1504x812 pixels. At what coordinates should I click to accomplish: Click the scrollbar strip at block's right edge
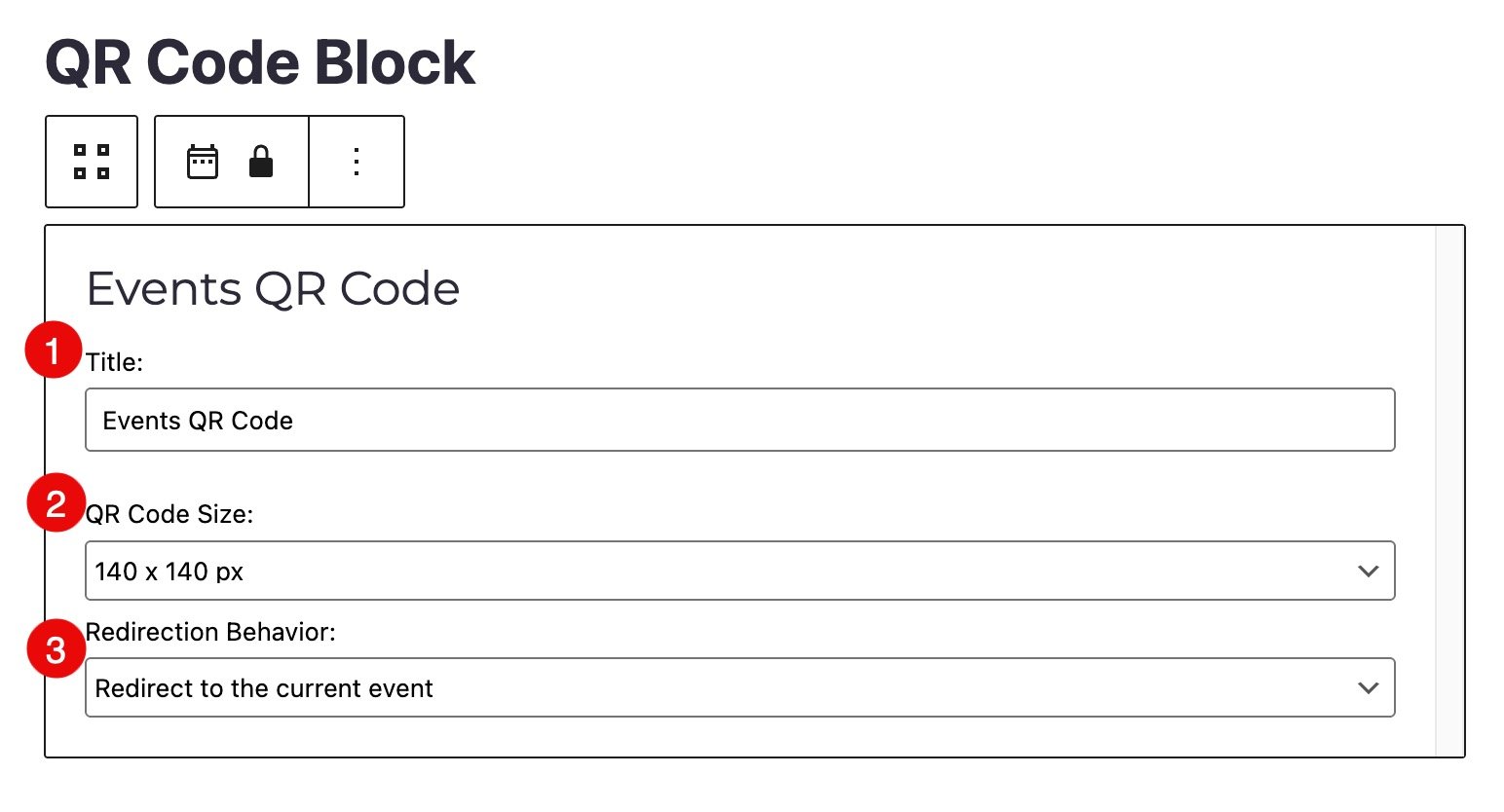click(1449, 491)
